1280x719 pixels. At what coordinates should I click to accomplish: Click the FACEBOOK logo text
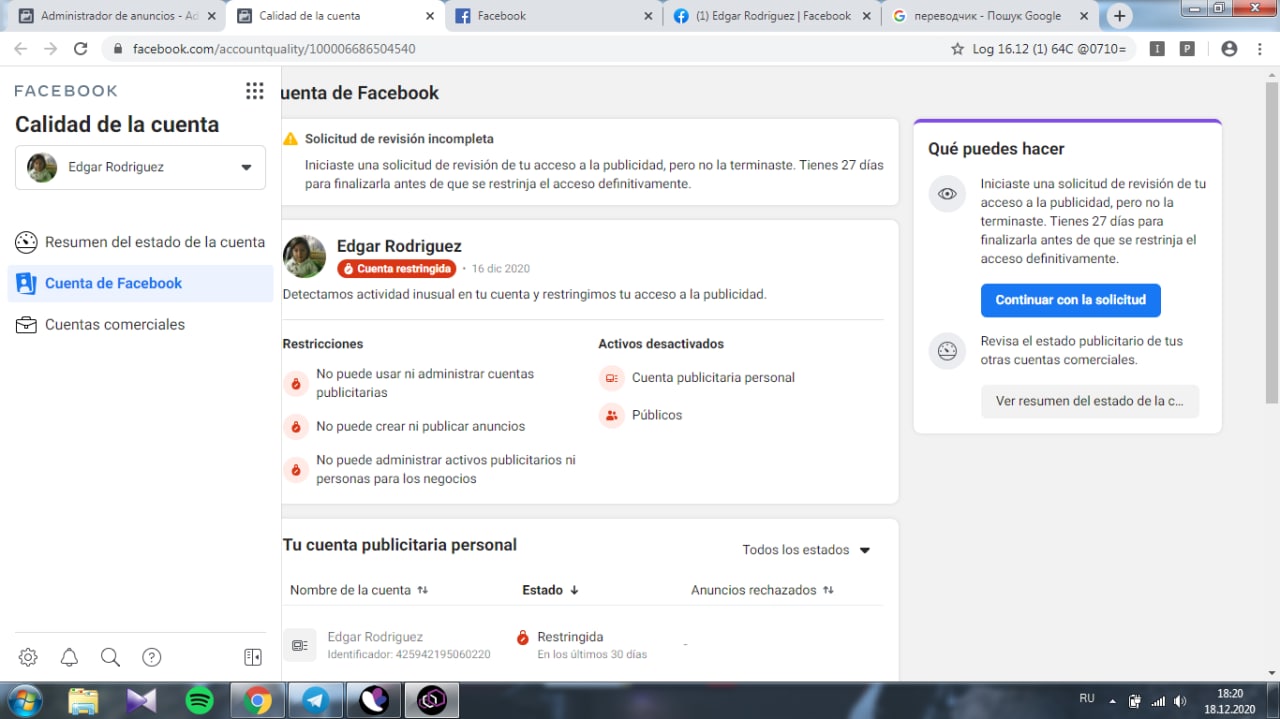point(66,91)
